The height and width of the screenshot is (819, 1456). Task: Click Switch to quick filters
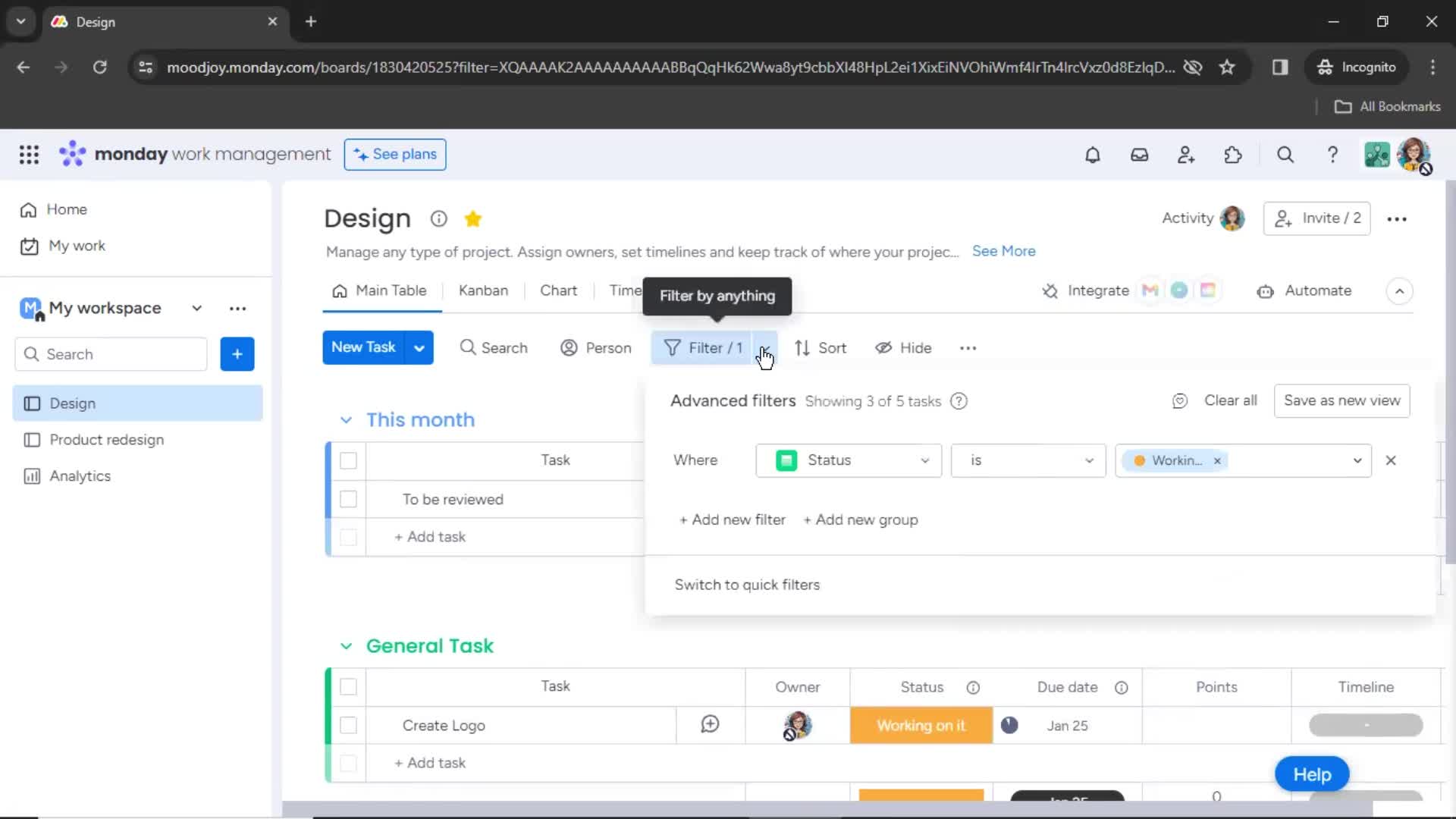(x=747, y=585)
